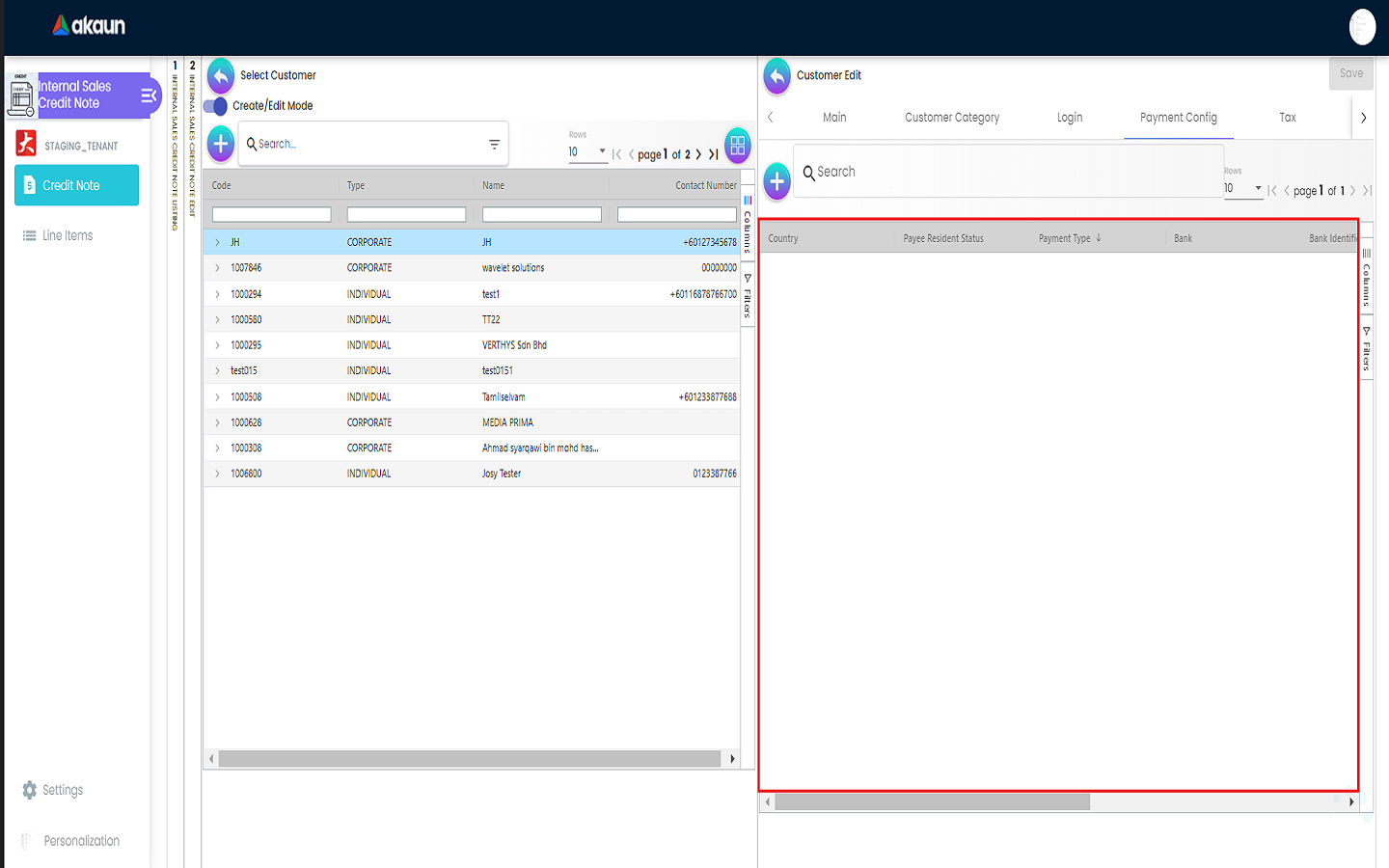Expand the MEDIA PRIMA customer row
Image resolution: width=1389 pixels, height=868 pixels.
pyautogui.click(x=217, y=422)
